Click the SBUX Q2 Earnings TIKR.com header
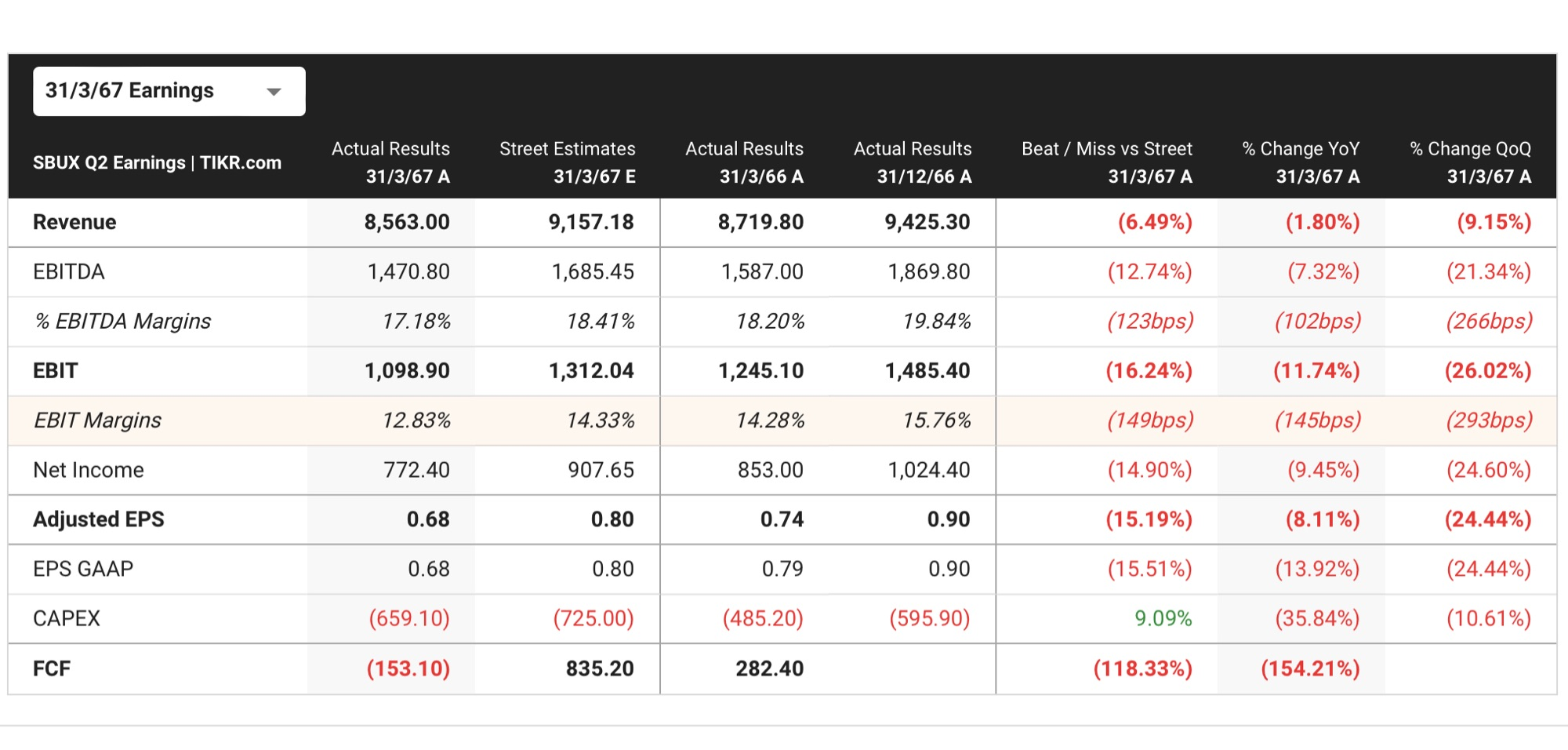The height and width of the screenshot is (750, 1568). point(157,162)
